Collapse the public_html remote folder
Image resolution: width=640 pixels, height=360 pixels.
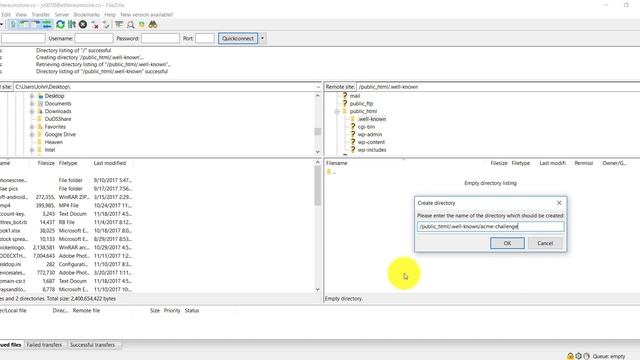[x=337, y=111]
